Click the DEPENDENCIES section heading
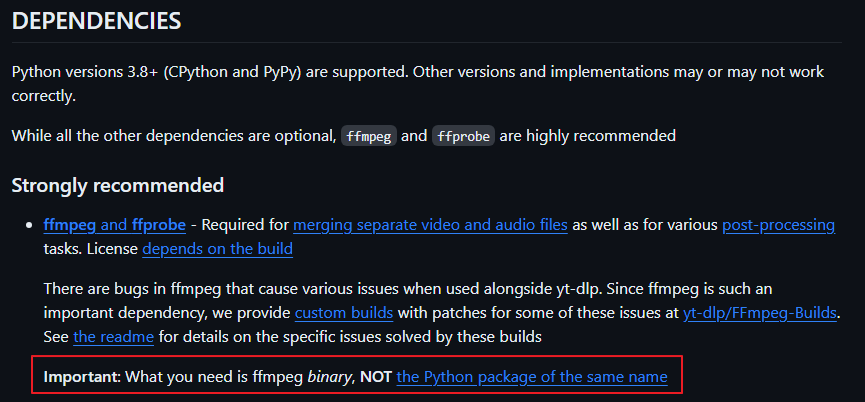Screen dimensions: 865x402 tap(97, 21)
